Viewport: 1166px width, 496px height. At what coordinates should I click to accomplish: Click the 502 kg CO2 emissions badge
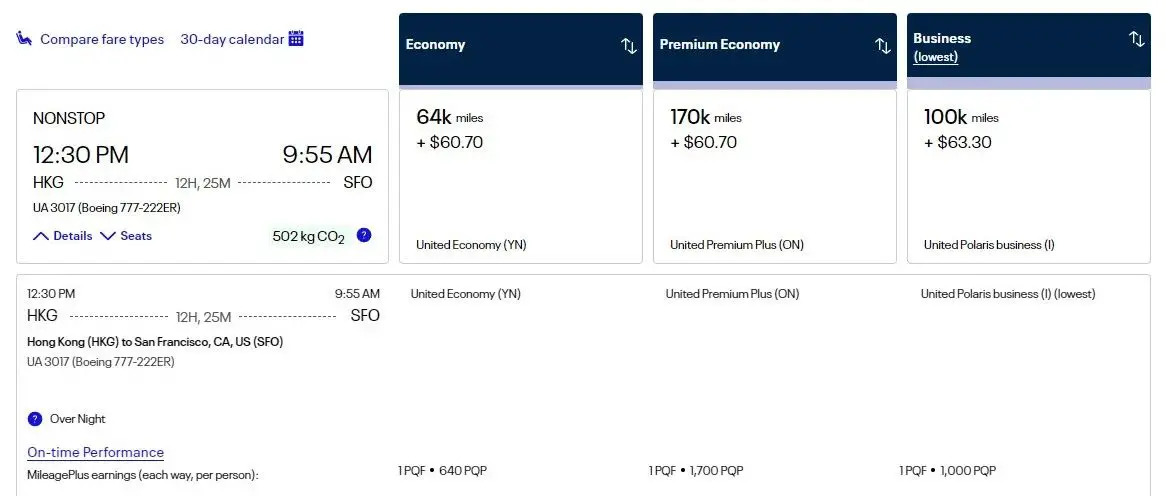tap(308, 237)
